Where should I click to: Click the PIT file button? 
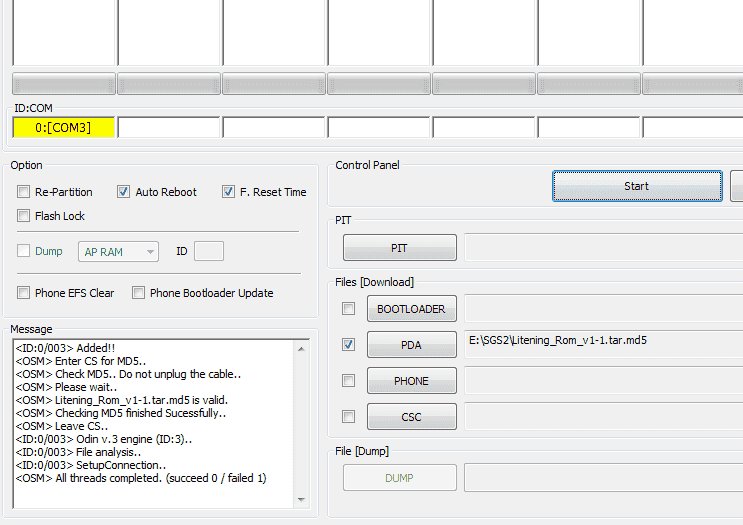[x=399, y=248]
